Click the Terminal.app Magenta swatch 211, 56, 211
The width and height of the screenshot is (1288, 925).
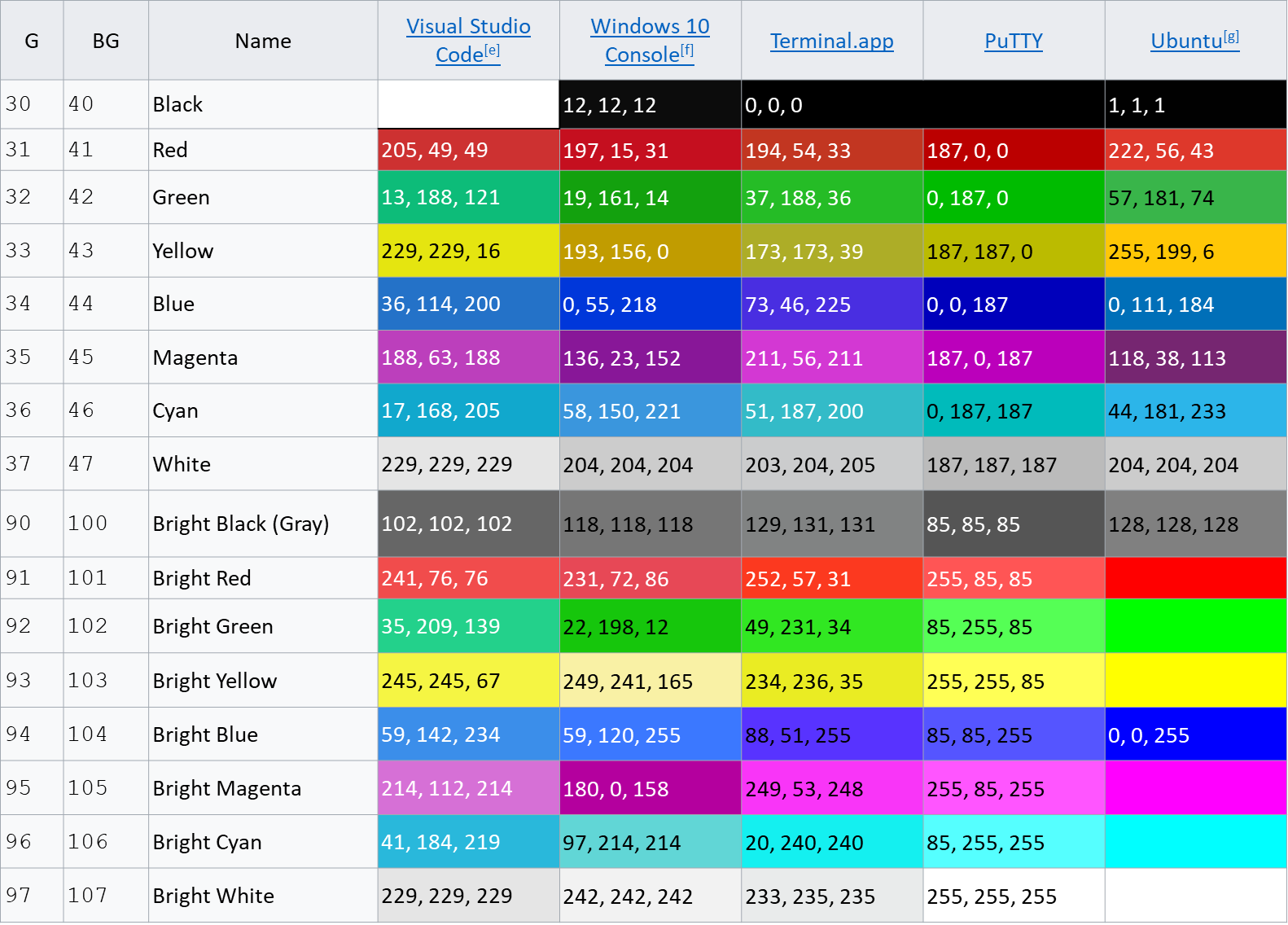832,357
